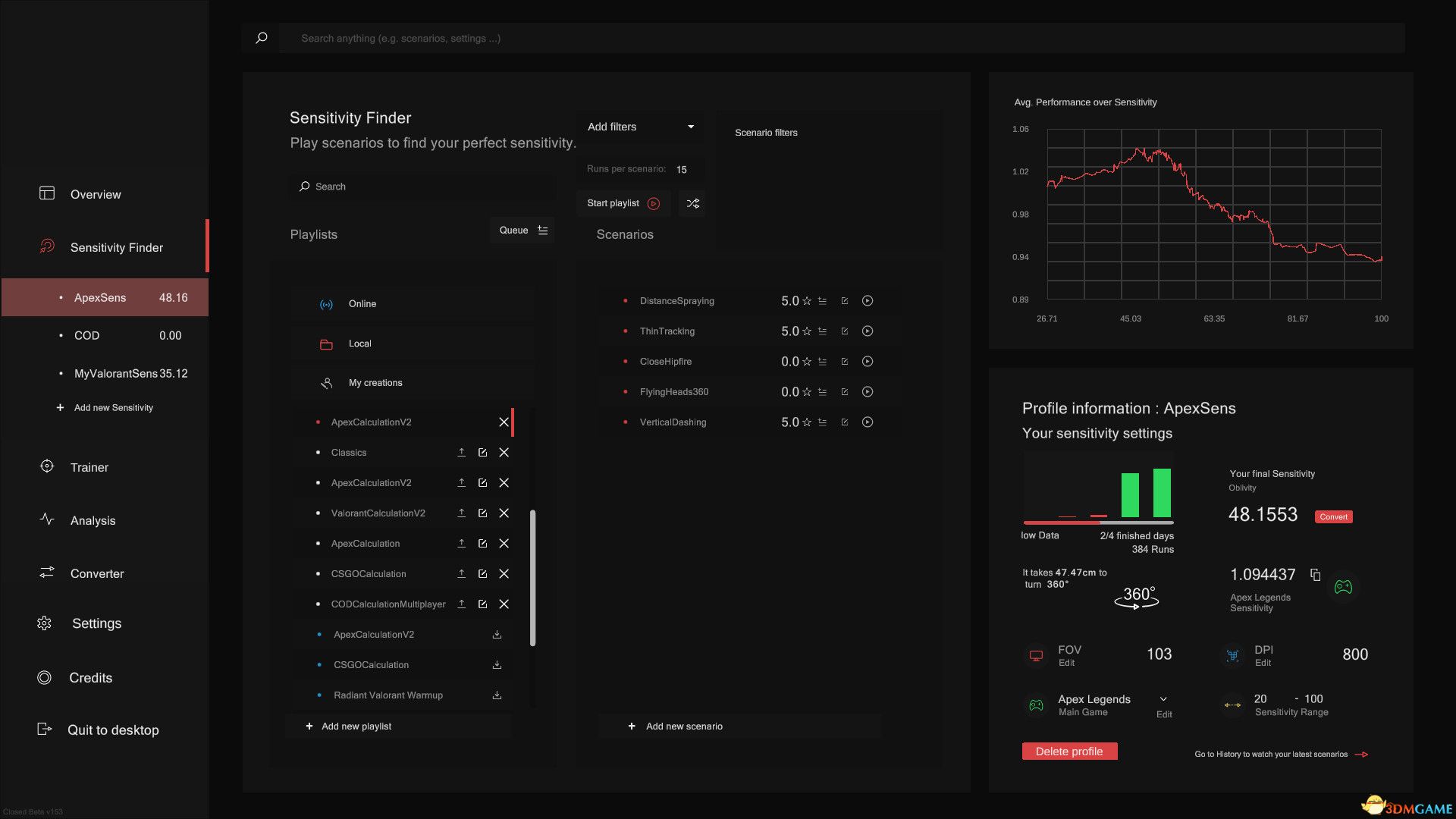This screenshot has height=819, width=1456.
Task: Play the DistanceSpraying scenario
Action: [x=868, y=301]
